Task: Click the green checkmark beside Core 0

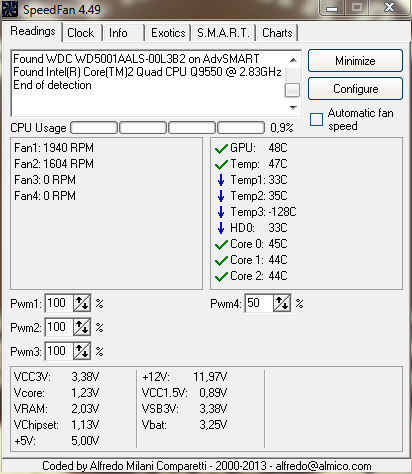Action: click(x=221, y=244)
